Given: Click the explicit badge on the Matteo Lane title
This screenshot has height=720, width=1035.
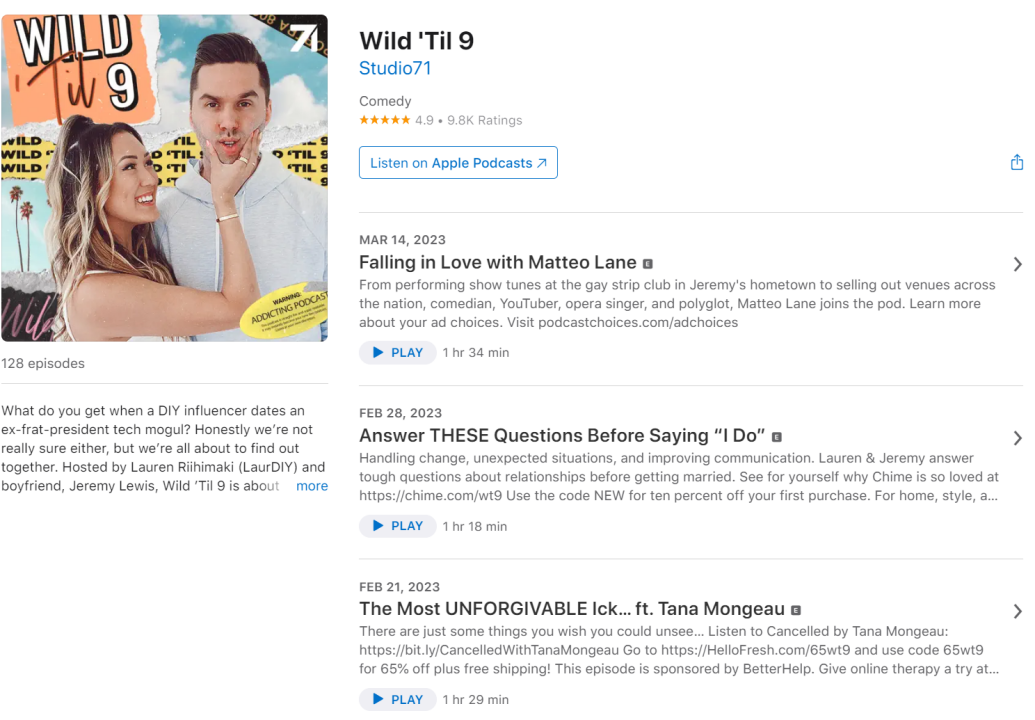Looking at the screenshot, I should pyautogui.click(x=648, y=264).
